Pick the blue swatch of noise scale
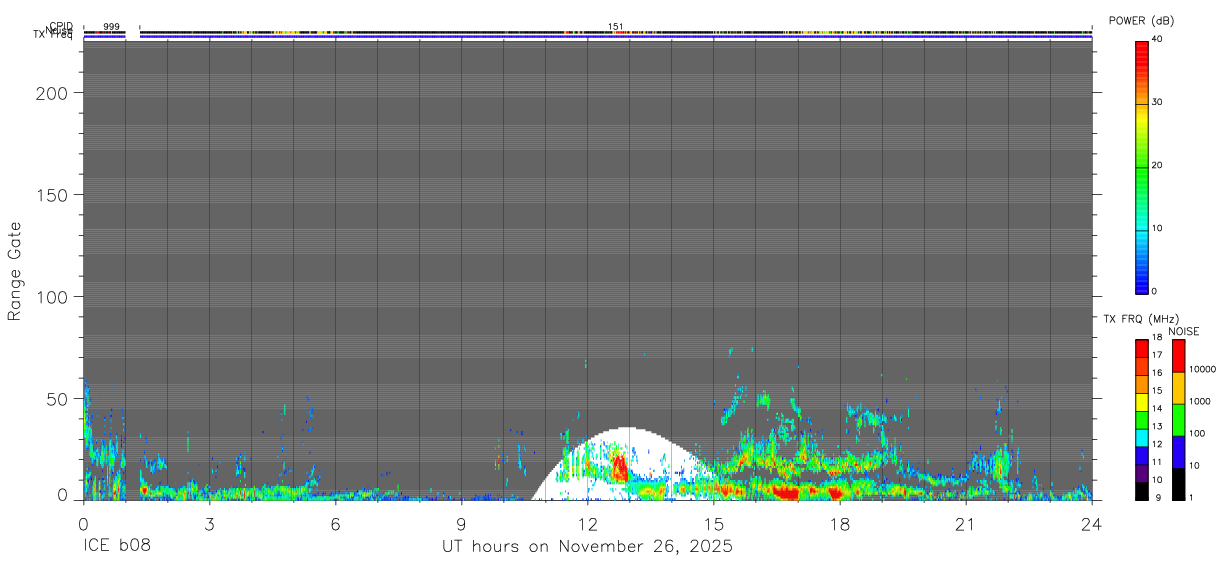1228x567 pixels. point(1179,452)
